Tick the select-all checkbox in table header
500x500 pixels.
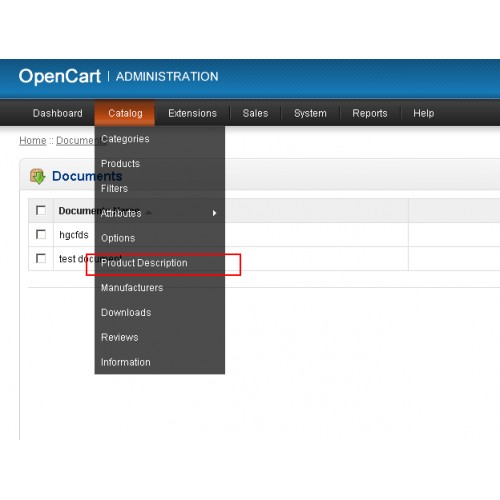click(41, 210)
